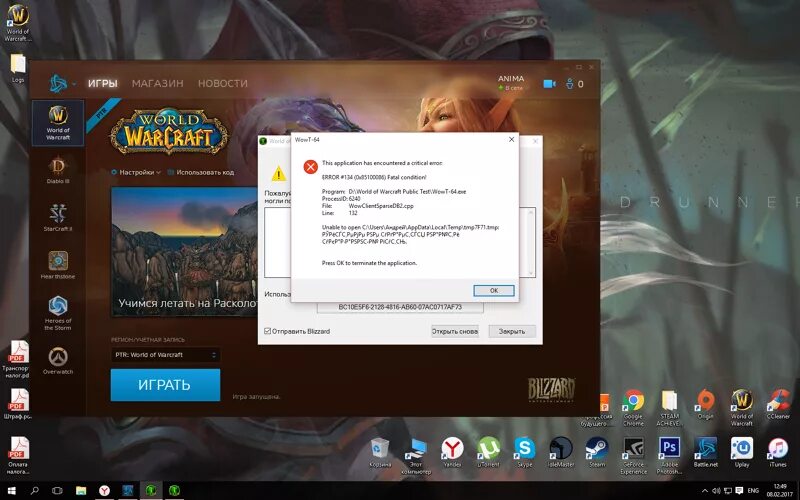800x500 pixels.
Task: Click the Blizzard Entertainment logo
Action: point(551,390)
